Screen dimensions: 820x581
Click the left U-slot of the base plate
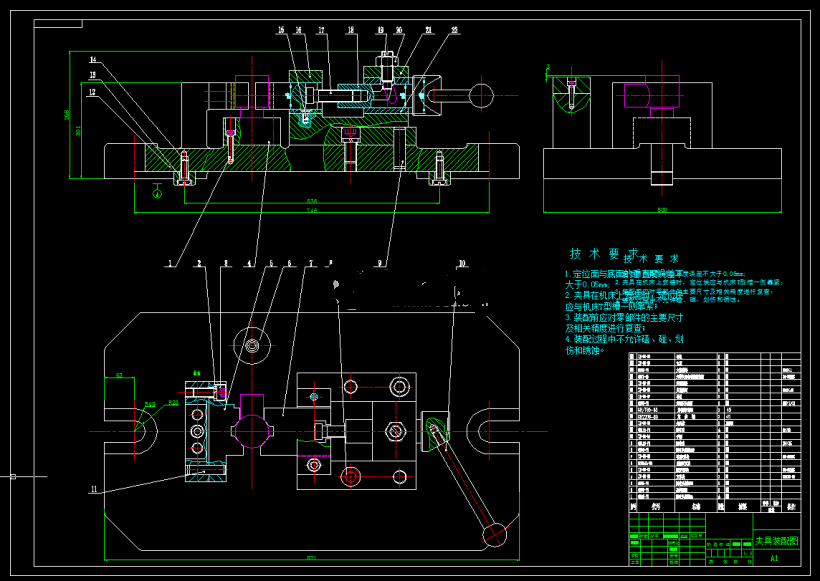(131, 431)
